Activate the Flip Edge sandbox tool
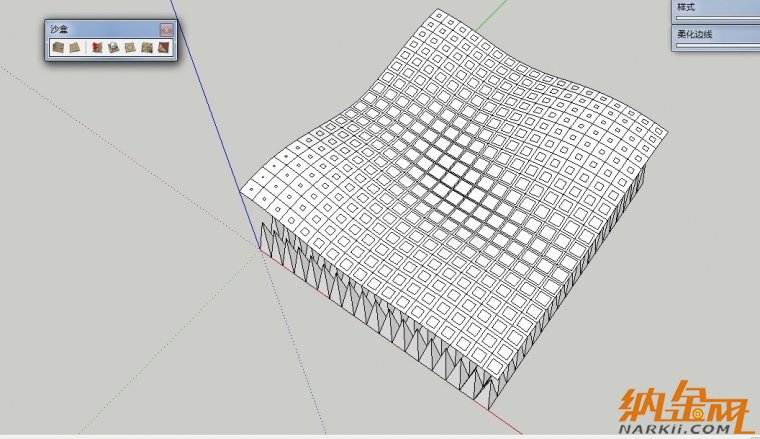The width and height of the screenshot is (760, 439). (162, 47)
